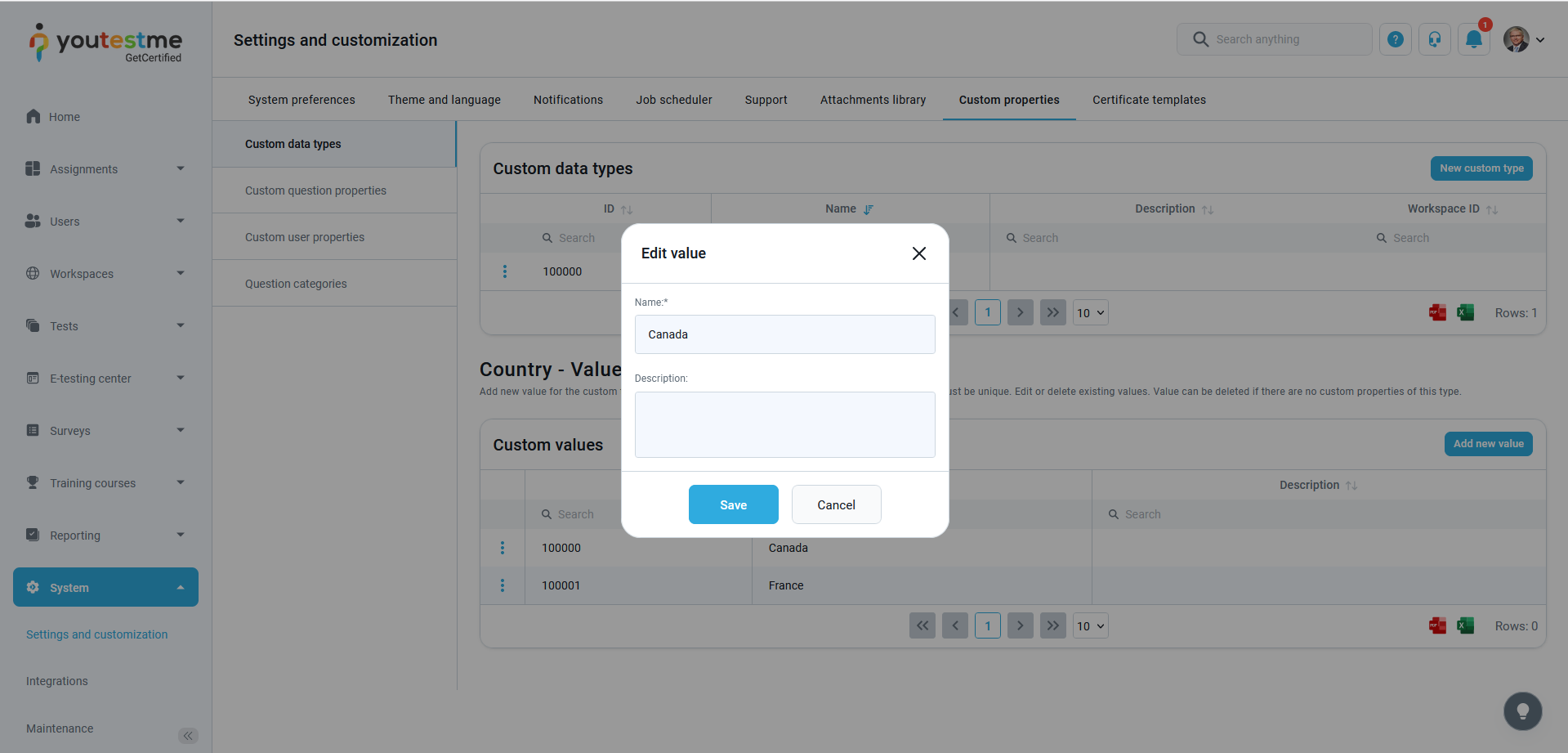Viewport: 1568px width, 753px height.
Task: Switch to Certificate templates tab
Action: pyautogui.click(x=1149, y=100)
